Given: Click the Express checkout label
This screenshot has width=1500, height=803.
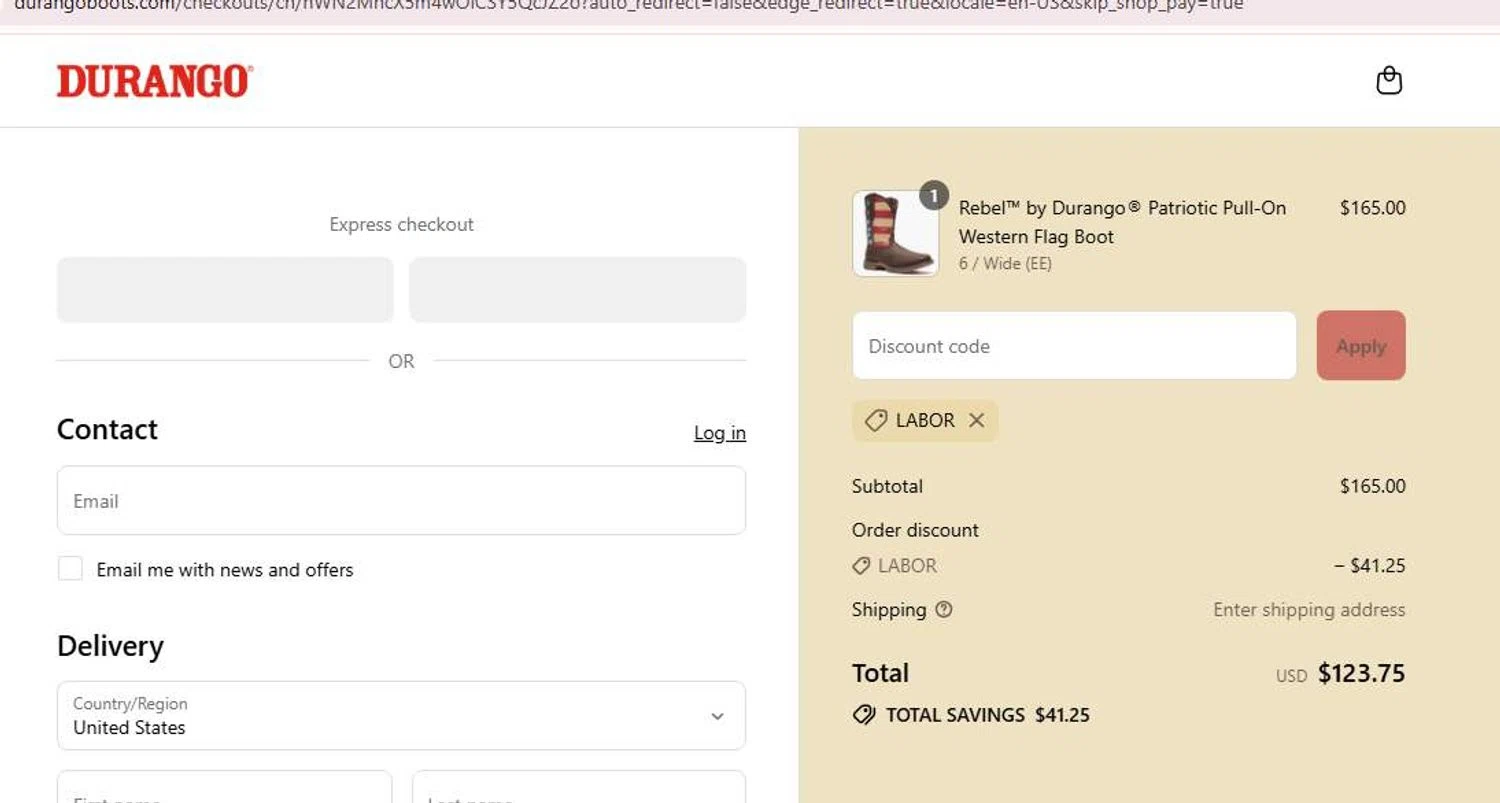Looking at the screenshot, I should click(401, 224).
